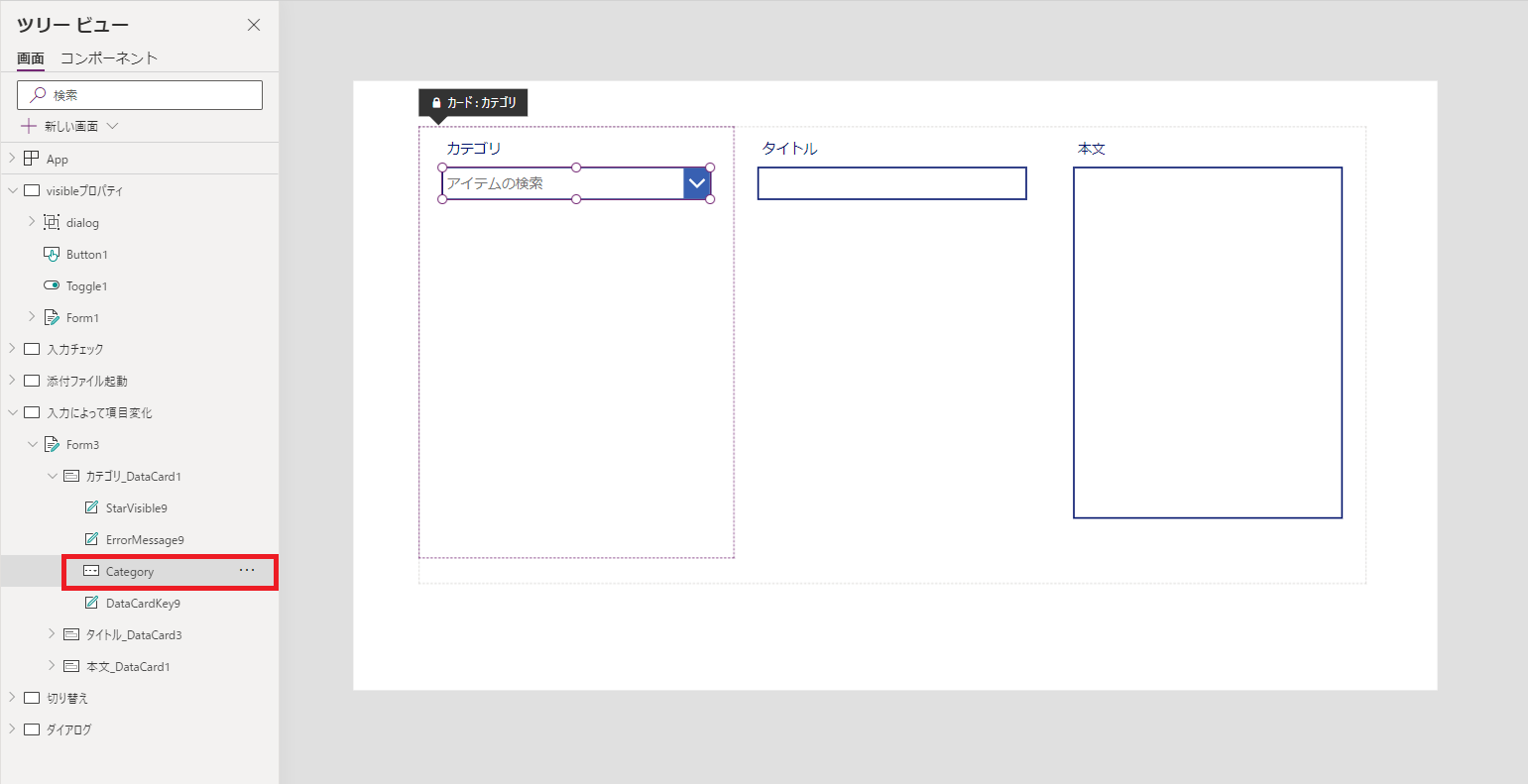Image resolution: width=1528 pixels, height=784 pixels.
Task: Click the 本文 multiline text box
Action: coord(1208,343)
